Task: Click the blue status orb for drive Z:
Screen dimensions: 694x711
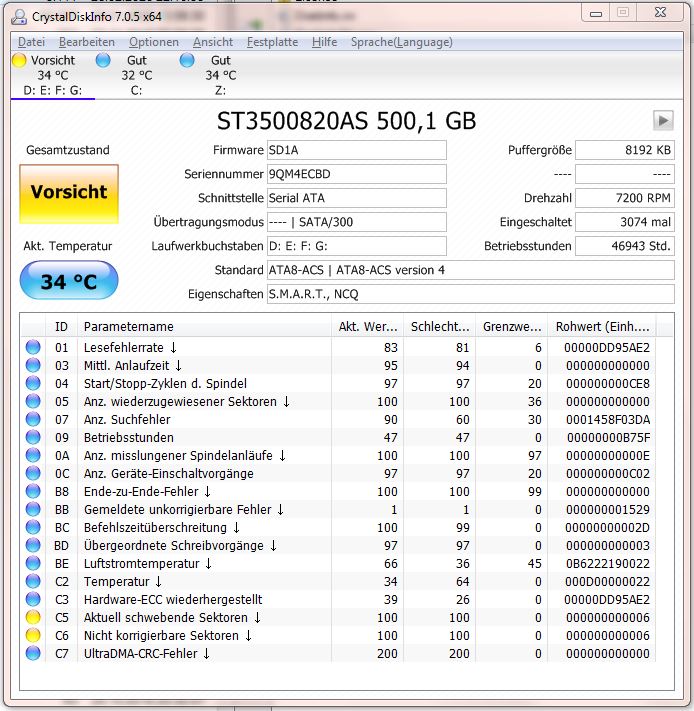Action: click(187, 60)
